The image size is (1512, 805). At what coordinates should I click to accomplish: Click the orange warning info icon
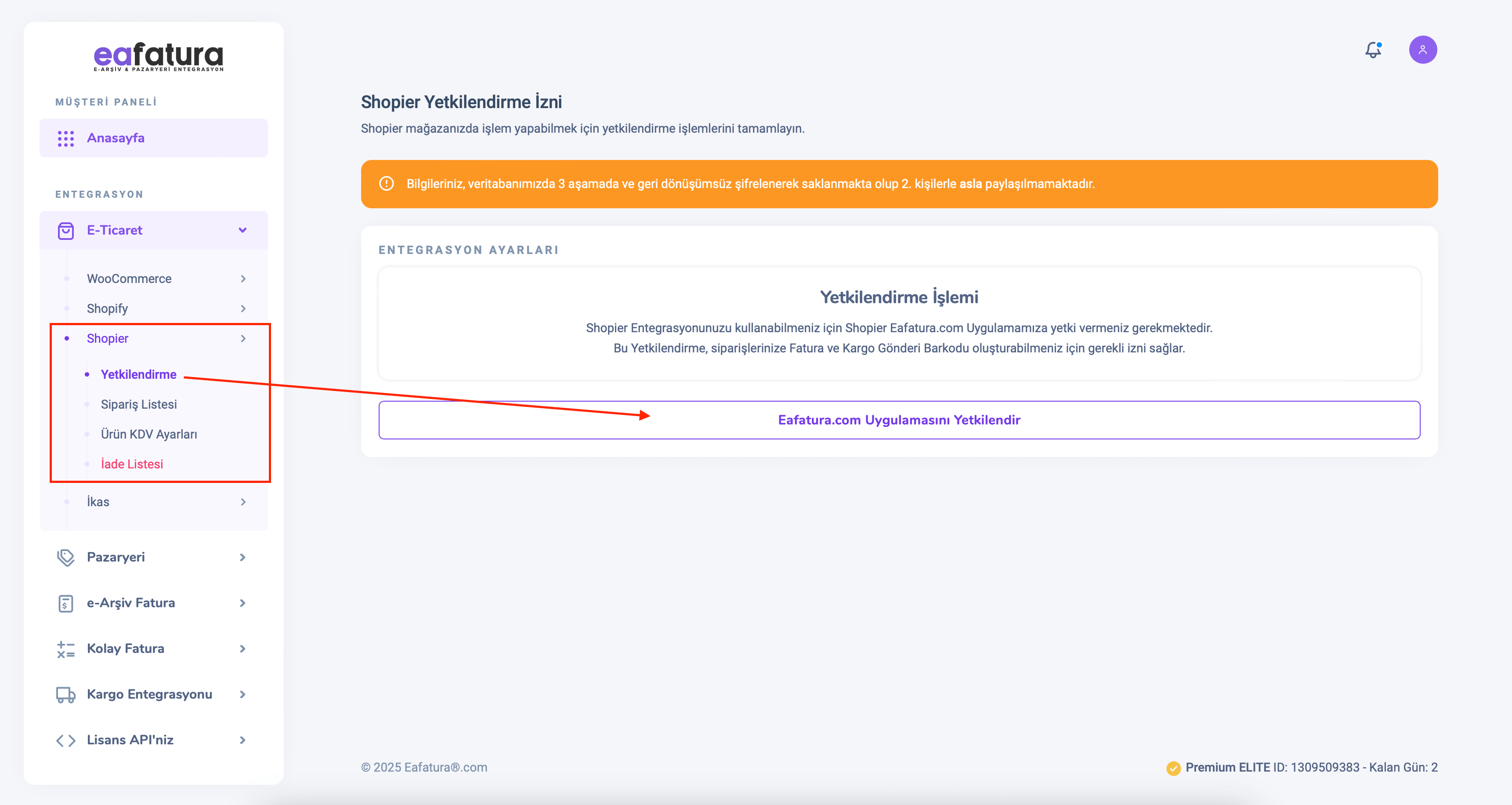tap(386, 184)
